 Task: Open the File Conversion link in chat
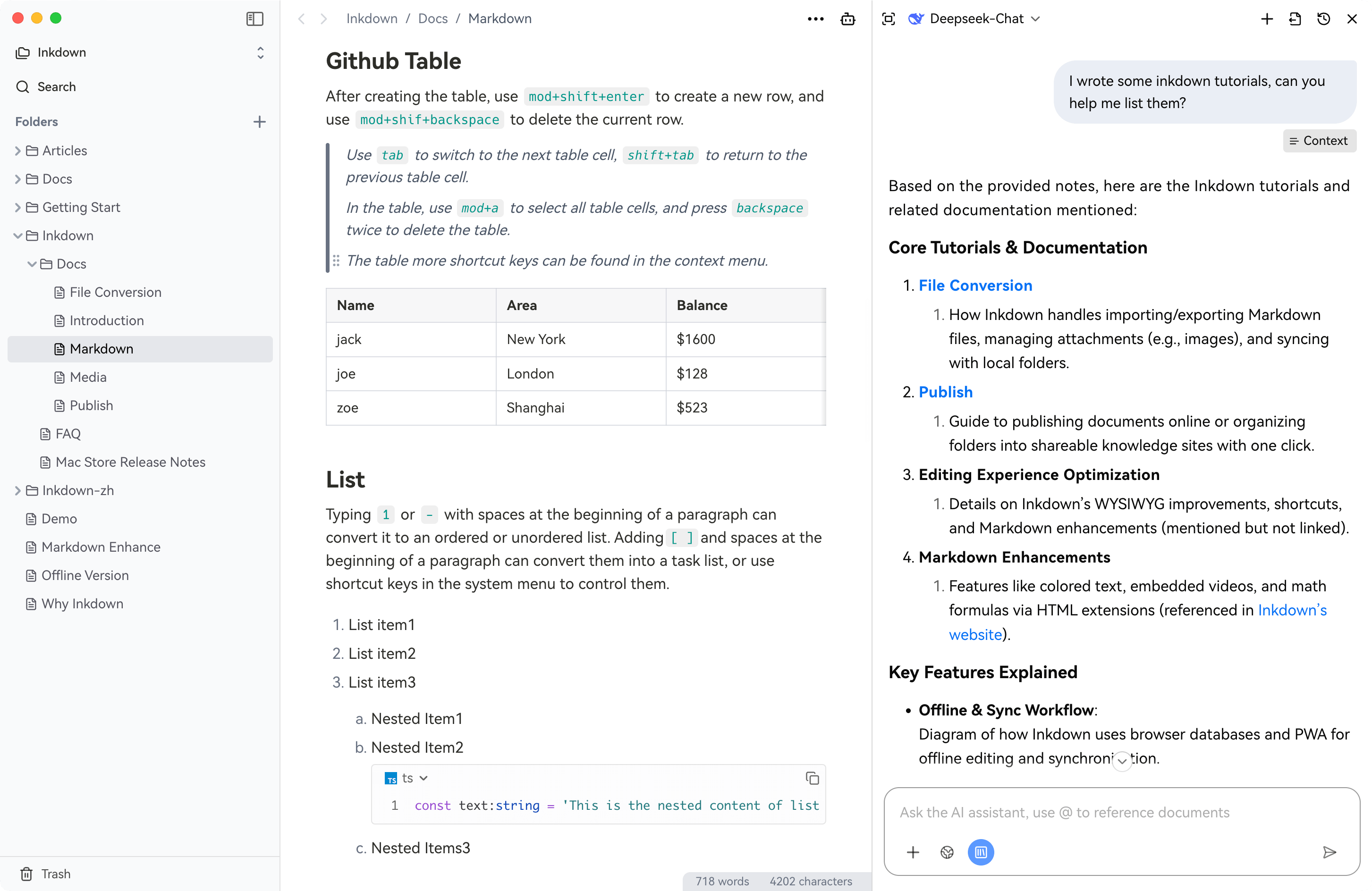pos(975,286)
